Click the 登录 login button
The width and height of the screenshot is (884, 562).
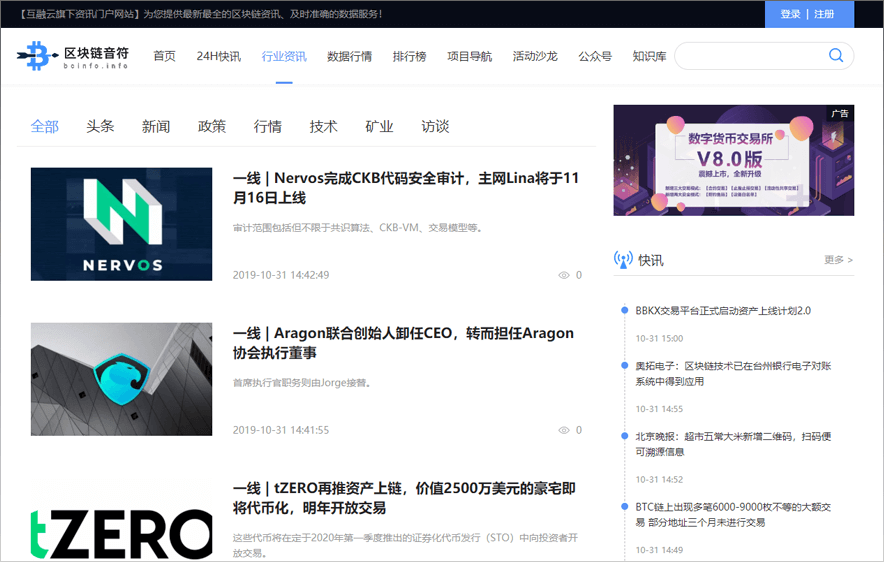click(x=790, y=14)
